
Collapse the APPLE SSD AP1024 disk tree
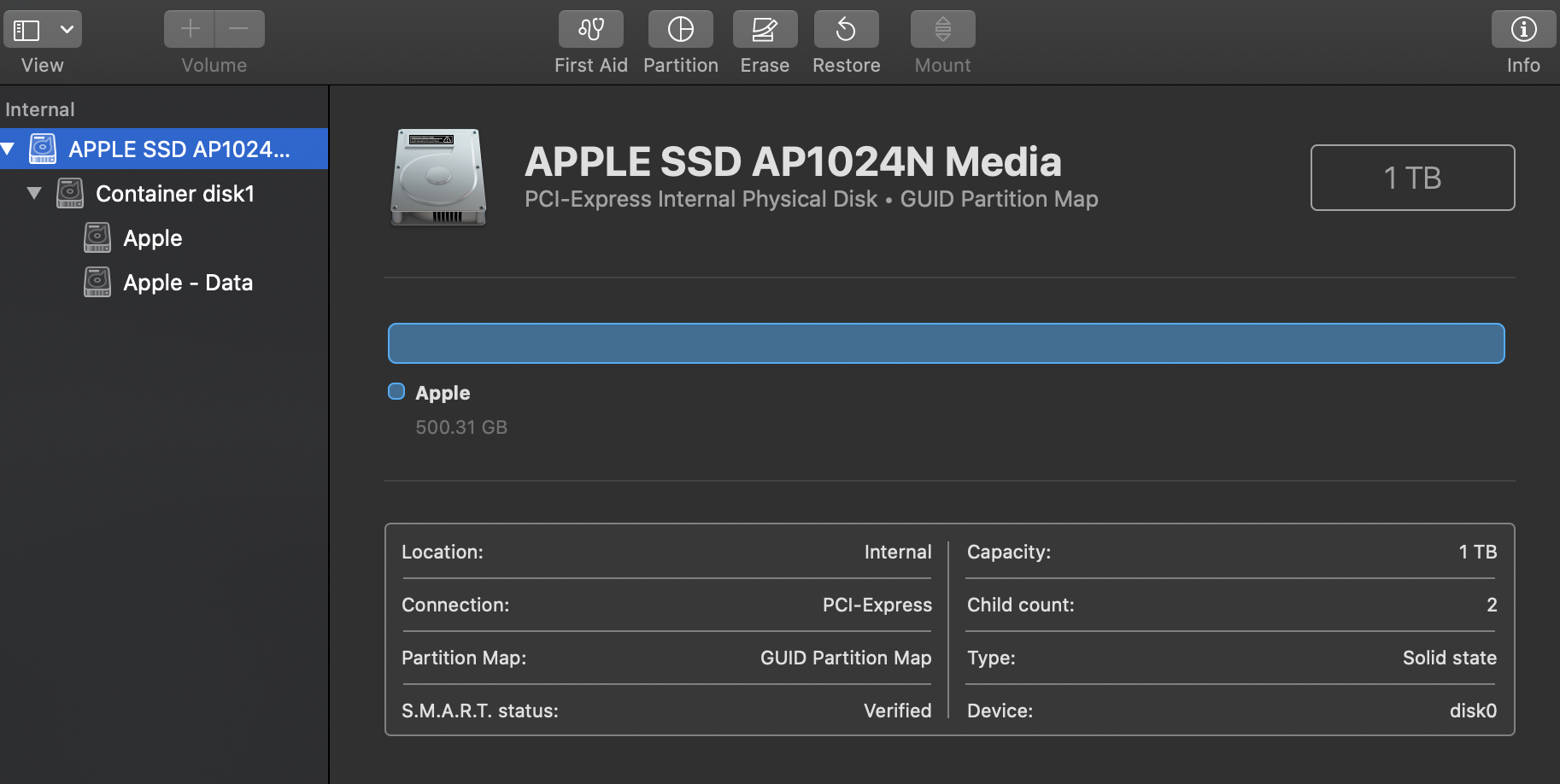8,149
